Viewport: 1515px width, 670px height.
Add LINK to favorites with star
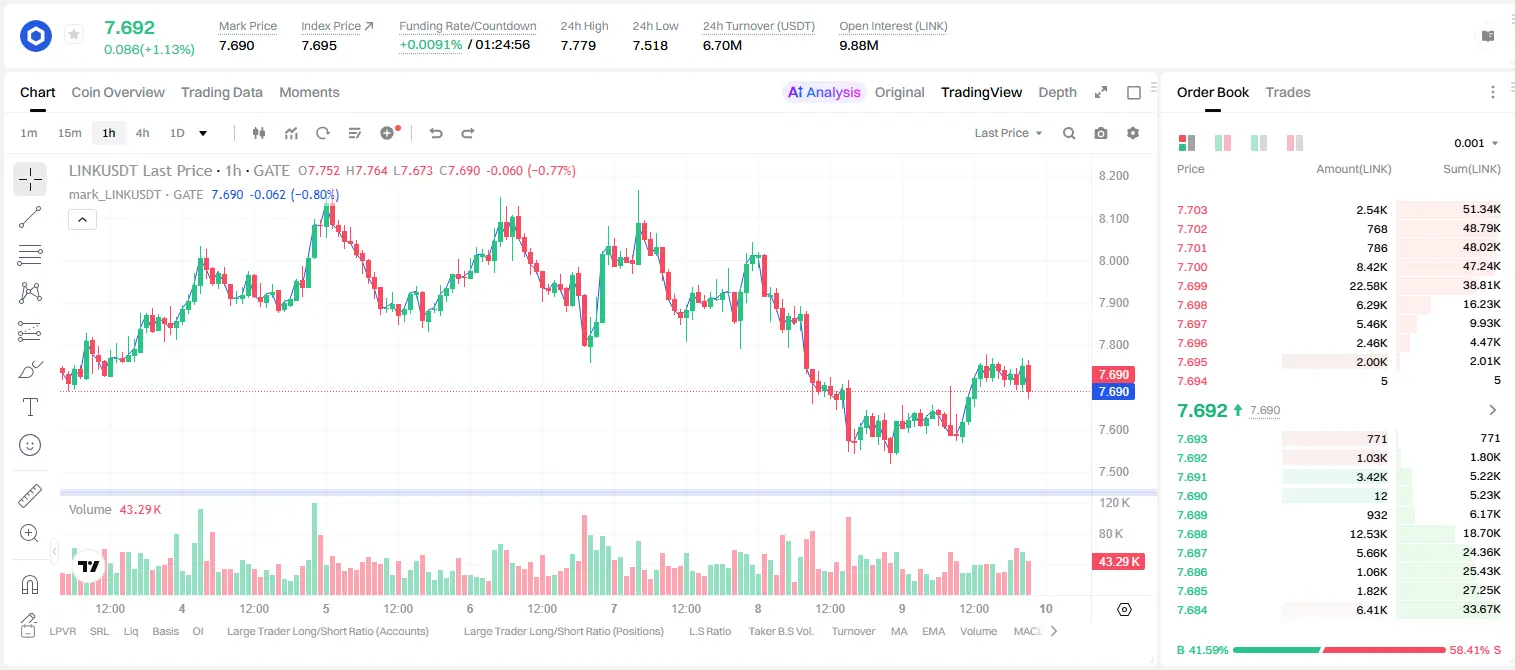(x=74, y=35)
